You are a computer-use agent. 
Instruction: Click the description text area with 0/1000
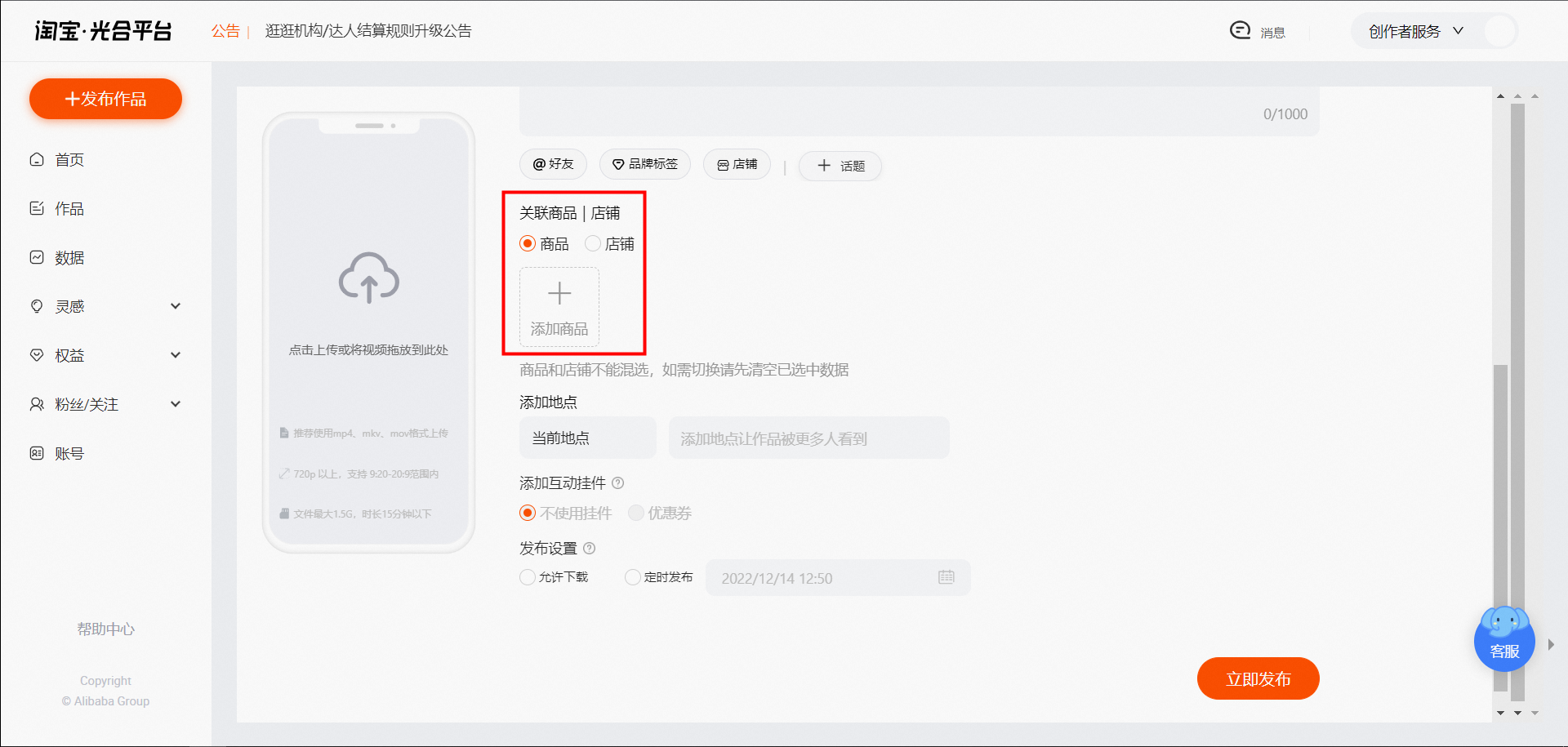click(920, 111)
